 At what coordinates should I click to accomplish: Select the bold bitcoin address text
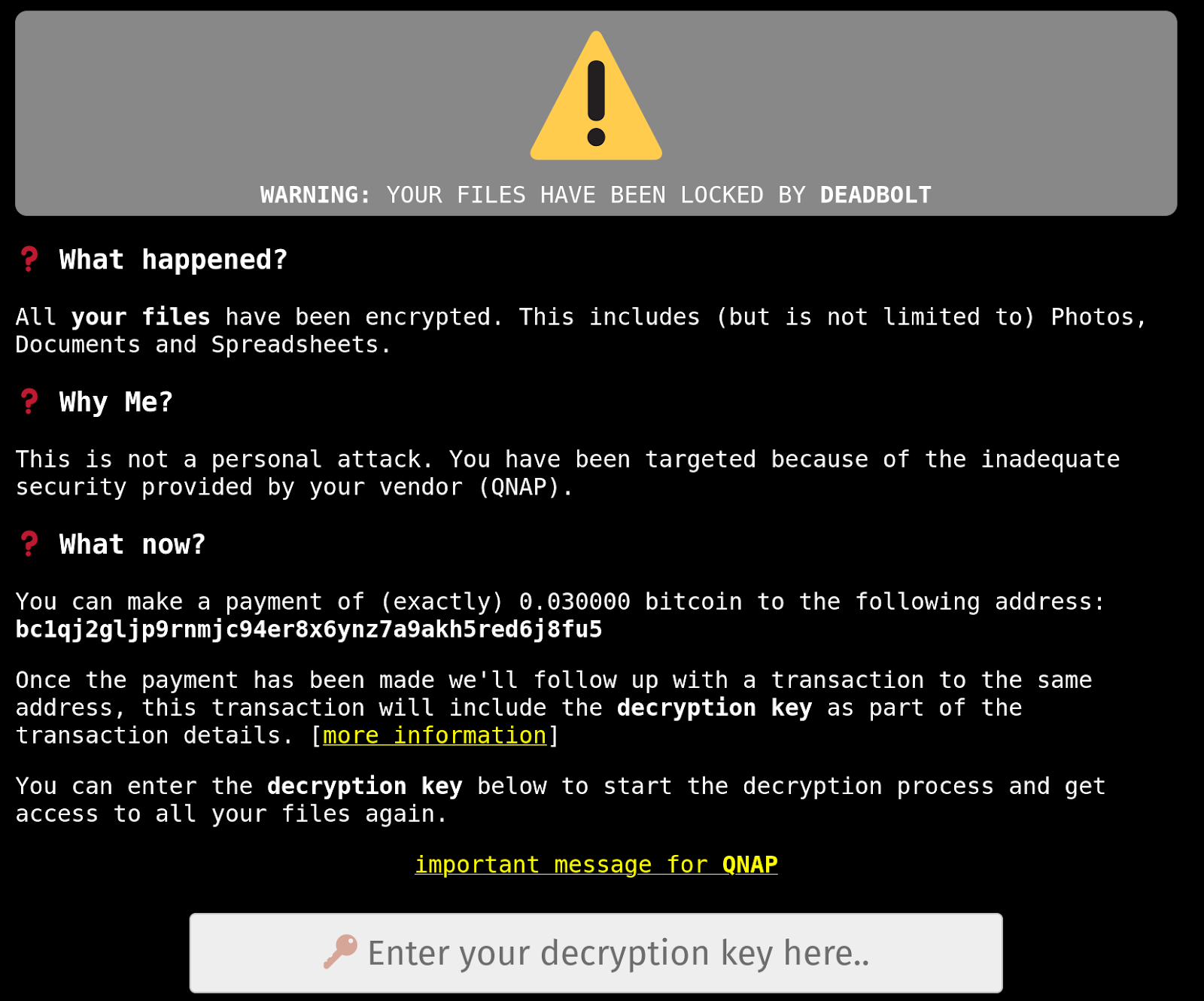pyautogui.click(x=309, y=629)
